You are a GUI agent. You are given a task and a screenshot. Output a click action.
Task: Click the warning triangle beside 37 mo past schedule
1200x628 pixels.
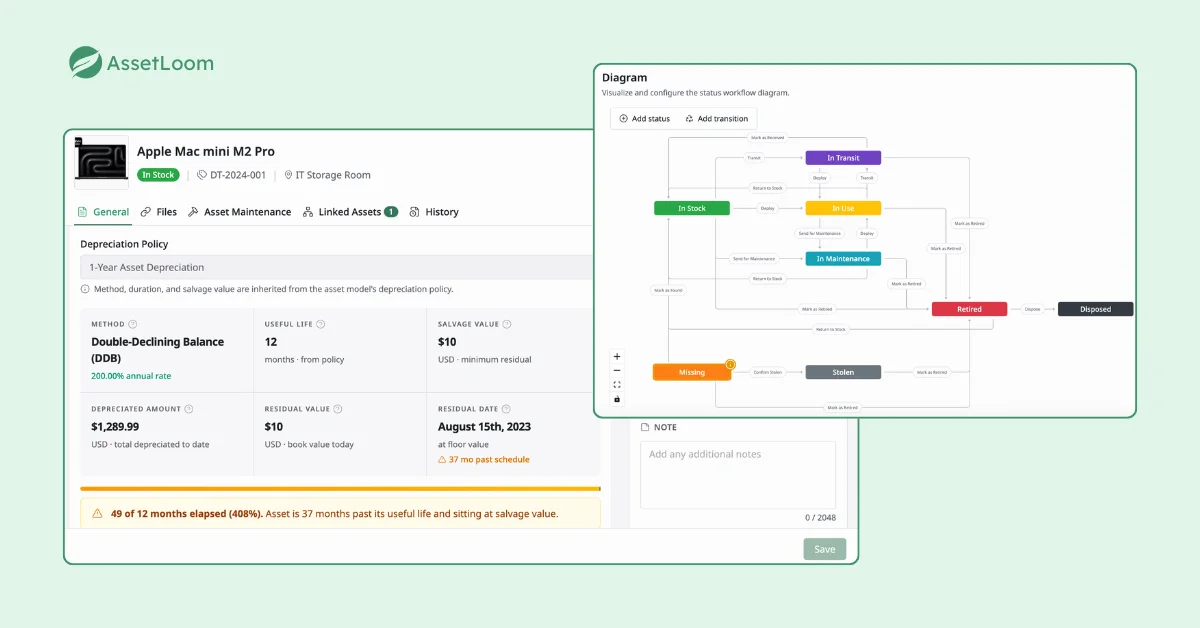443,460
